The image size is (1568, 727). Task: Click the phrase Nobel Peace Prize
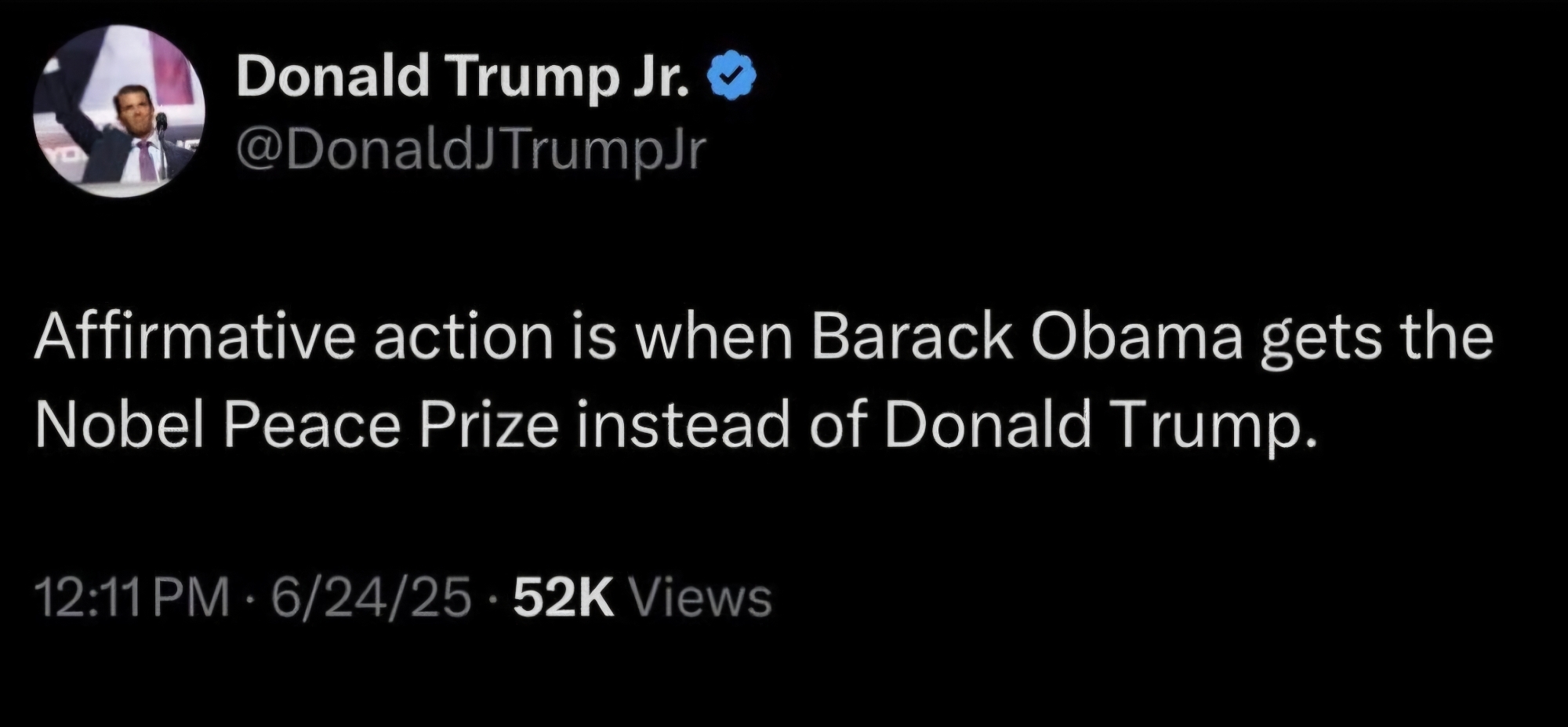[296, 426]
